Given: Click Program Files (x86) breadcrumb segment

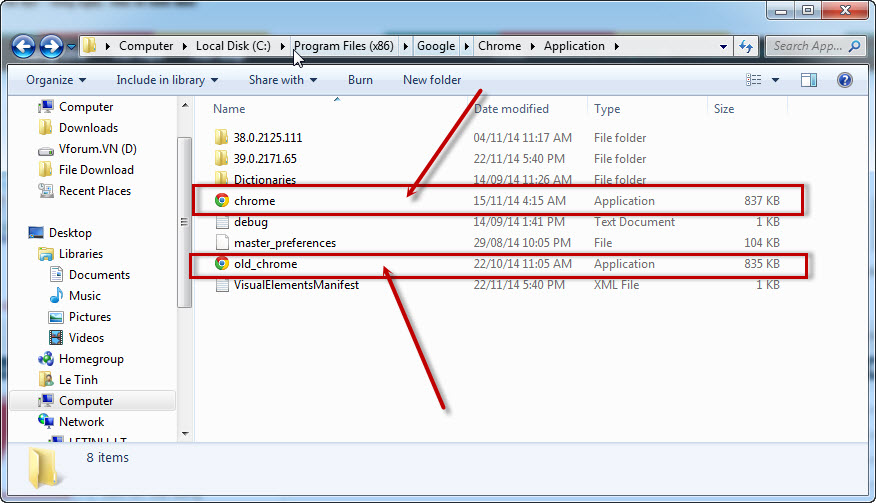Looking at the screenshot, I should [x=344, y=46].
